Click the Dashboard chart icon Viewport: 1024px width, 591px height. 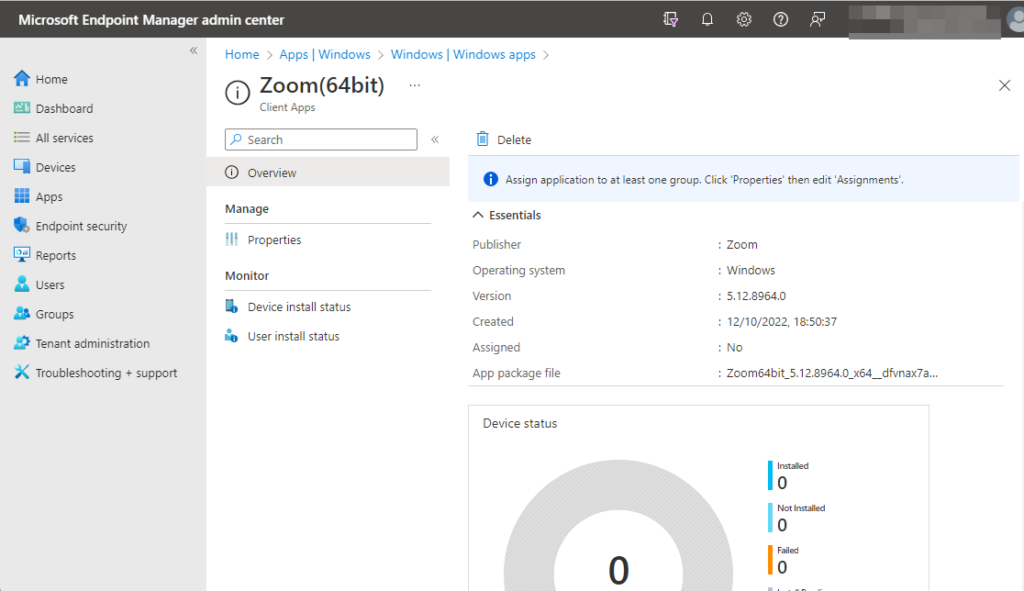(x=22, y=108)
